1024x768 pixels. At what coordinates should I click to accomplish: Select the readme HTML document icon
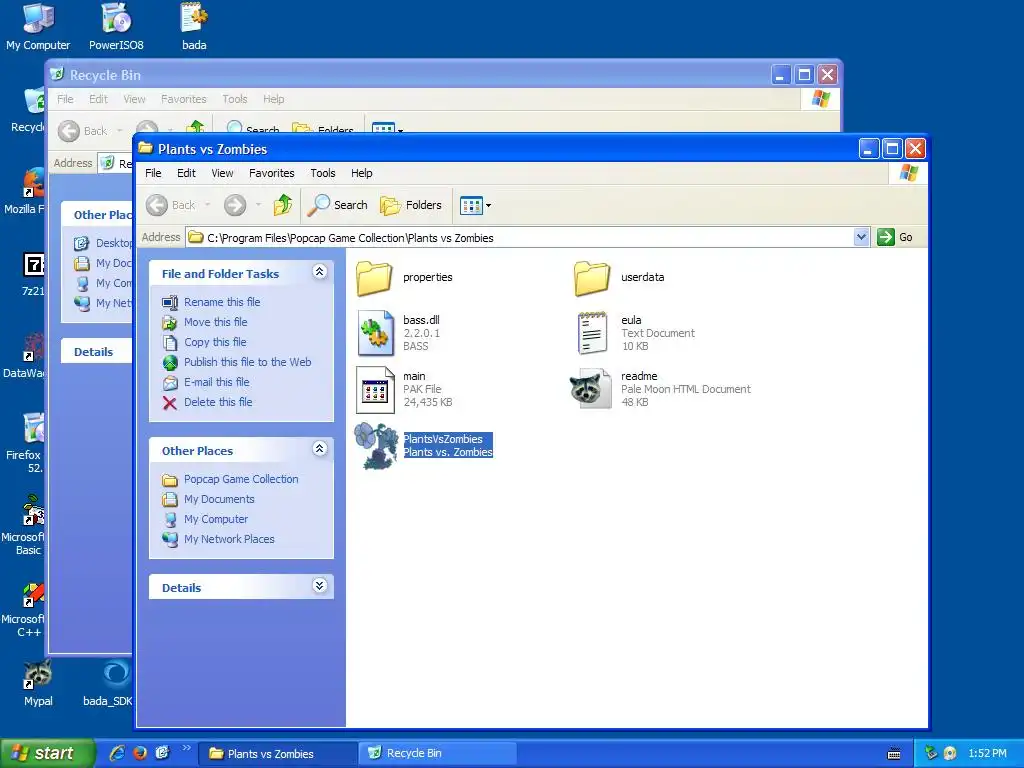pyautogui.click(x=591, y=389)
